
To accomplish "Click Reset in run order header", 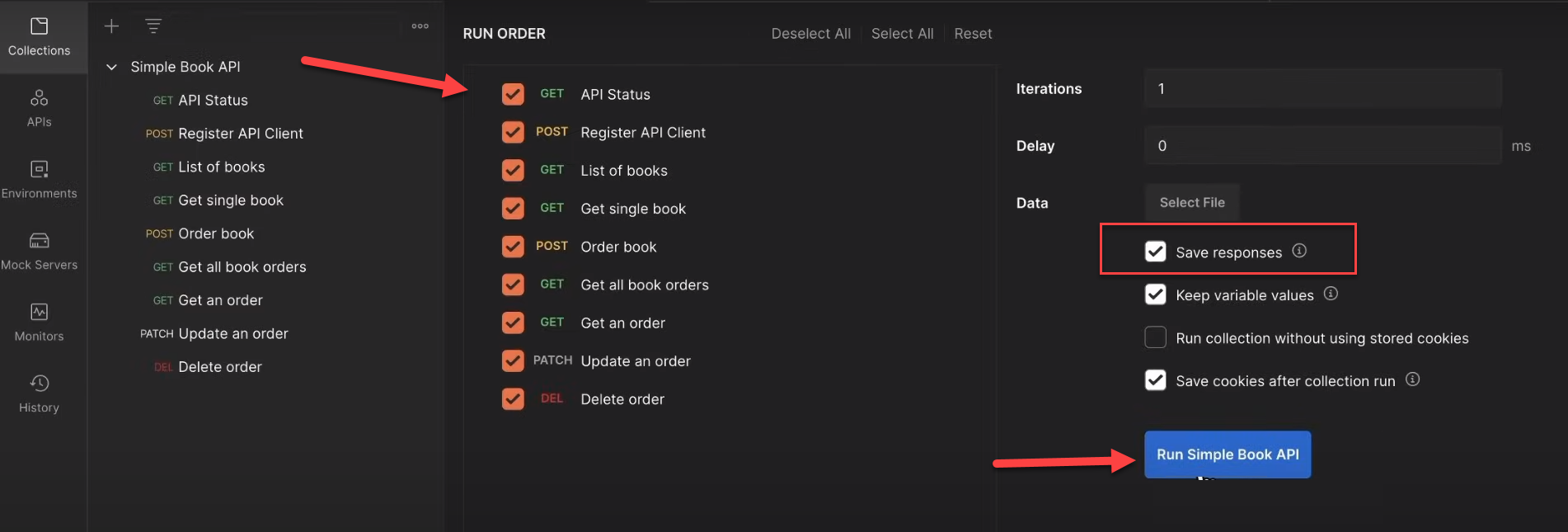I will (x=973, y=34).
